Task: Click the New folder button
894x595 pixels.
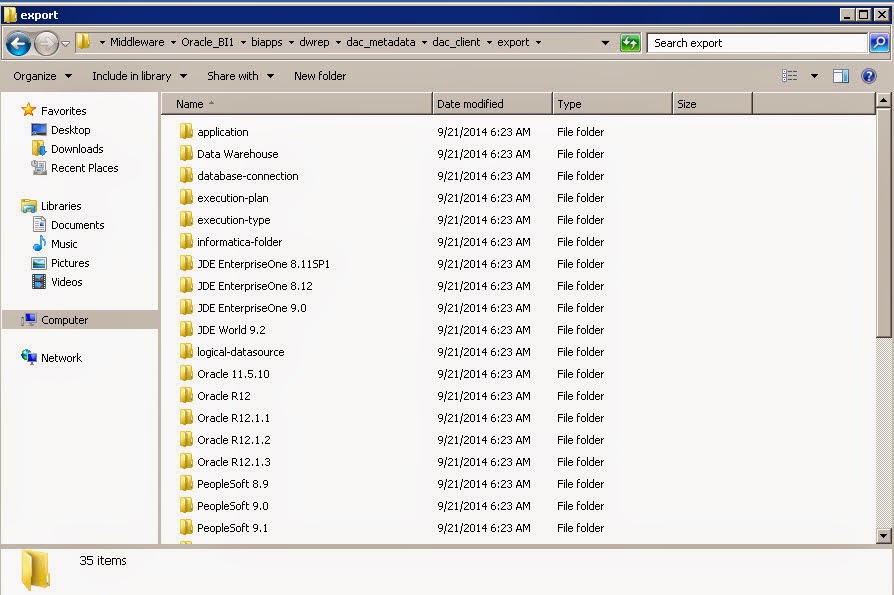Action: point(320,76)
